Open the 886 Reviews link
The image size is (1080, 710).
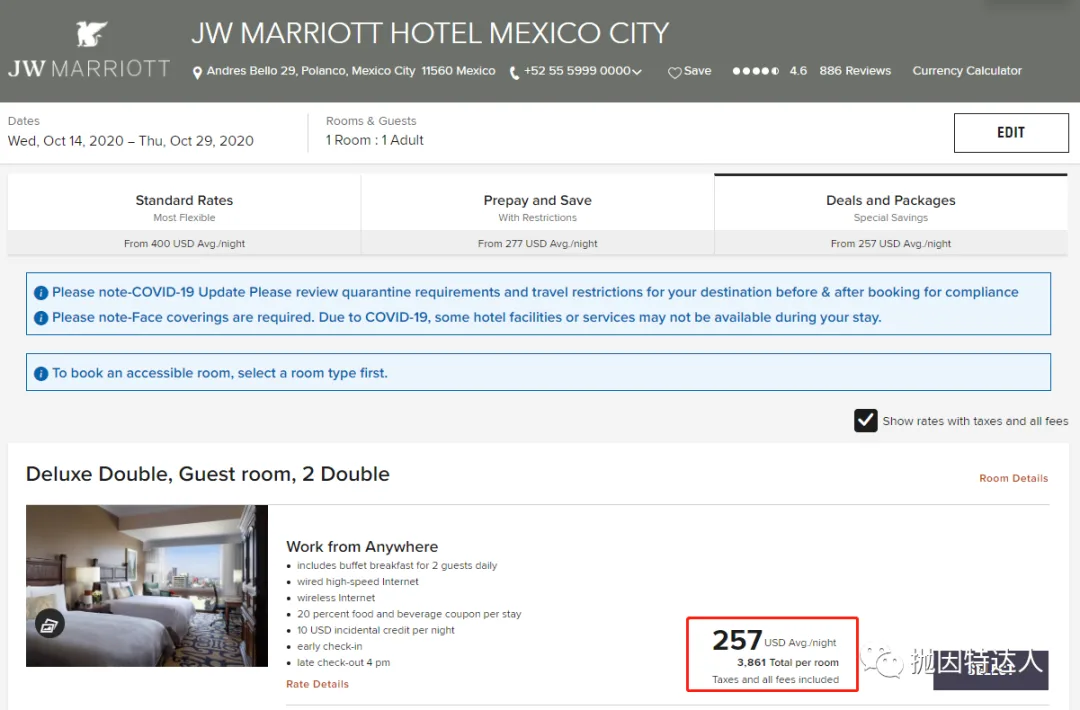tap(855, 71)
